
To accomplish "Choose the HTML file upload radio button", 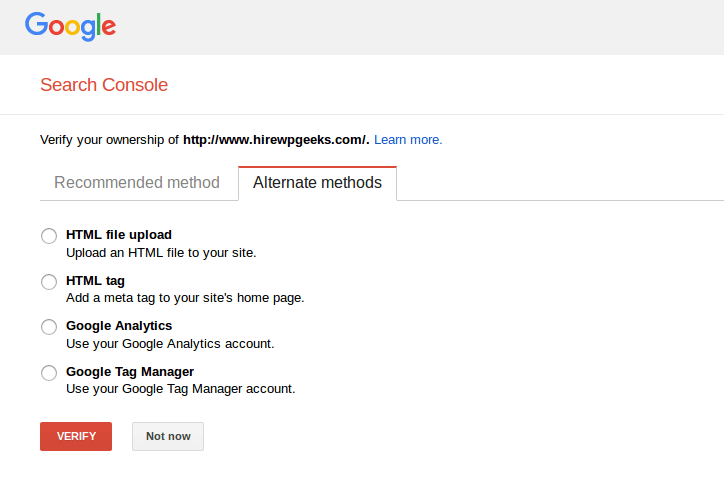I will pos(49,236).
